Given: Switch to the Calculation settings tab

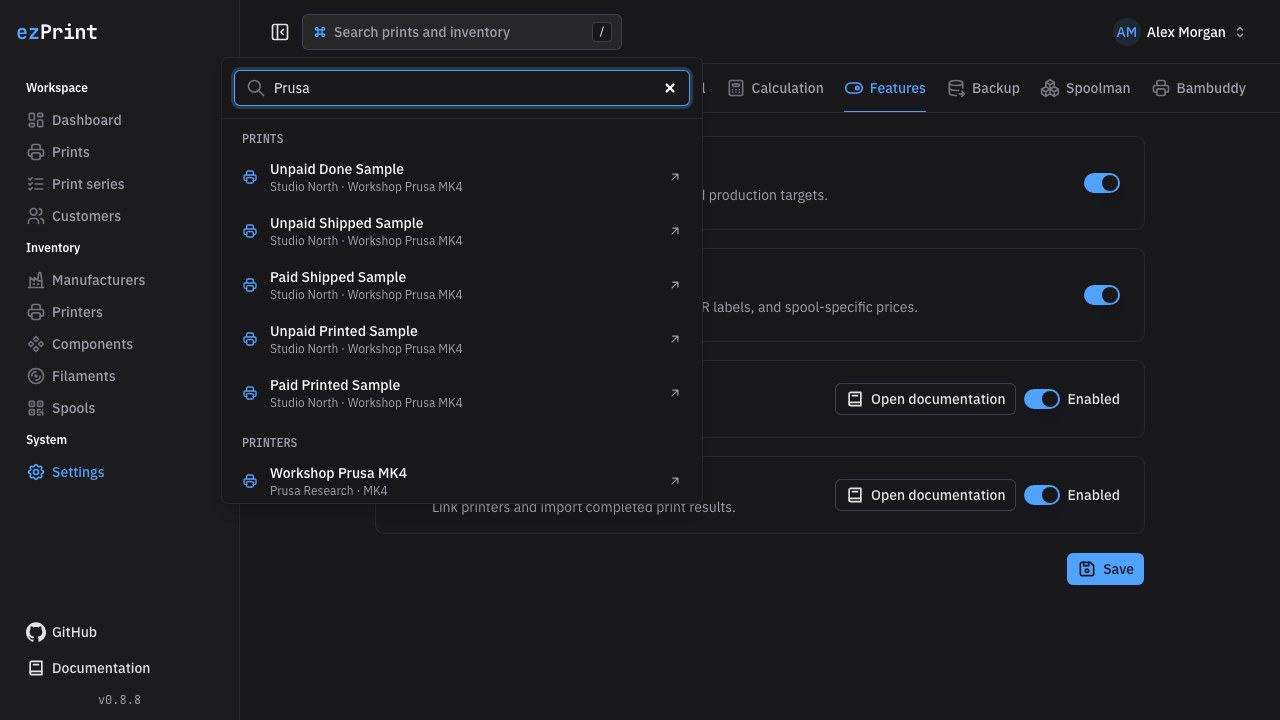Looking at the screenshot, I should coord(775,88).
